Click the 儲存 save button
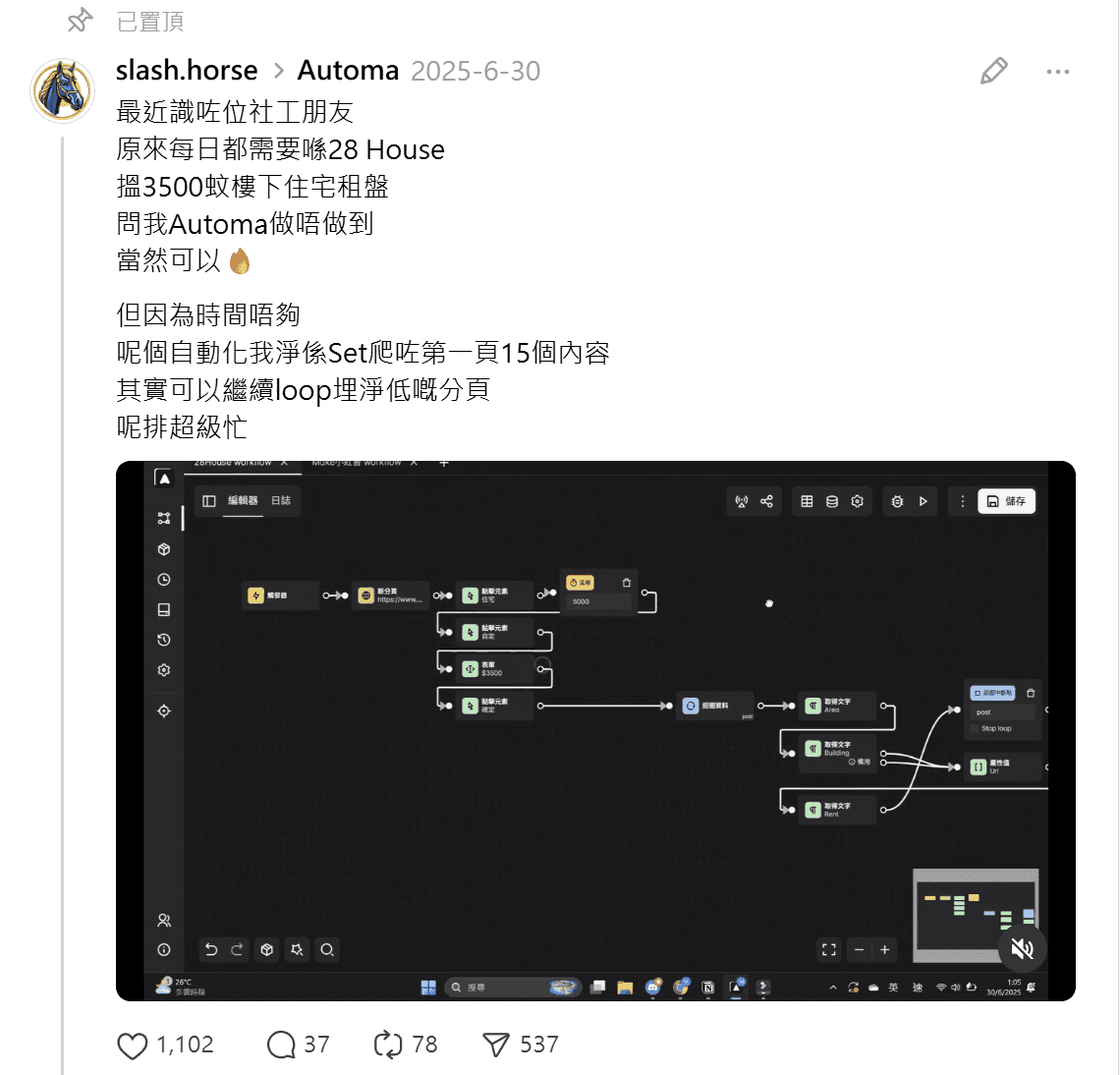This screenshot has height=1075, width=1120. tap(1006, 501)
